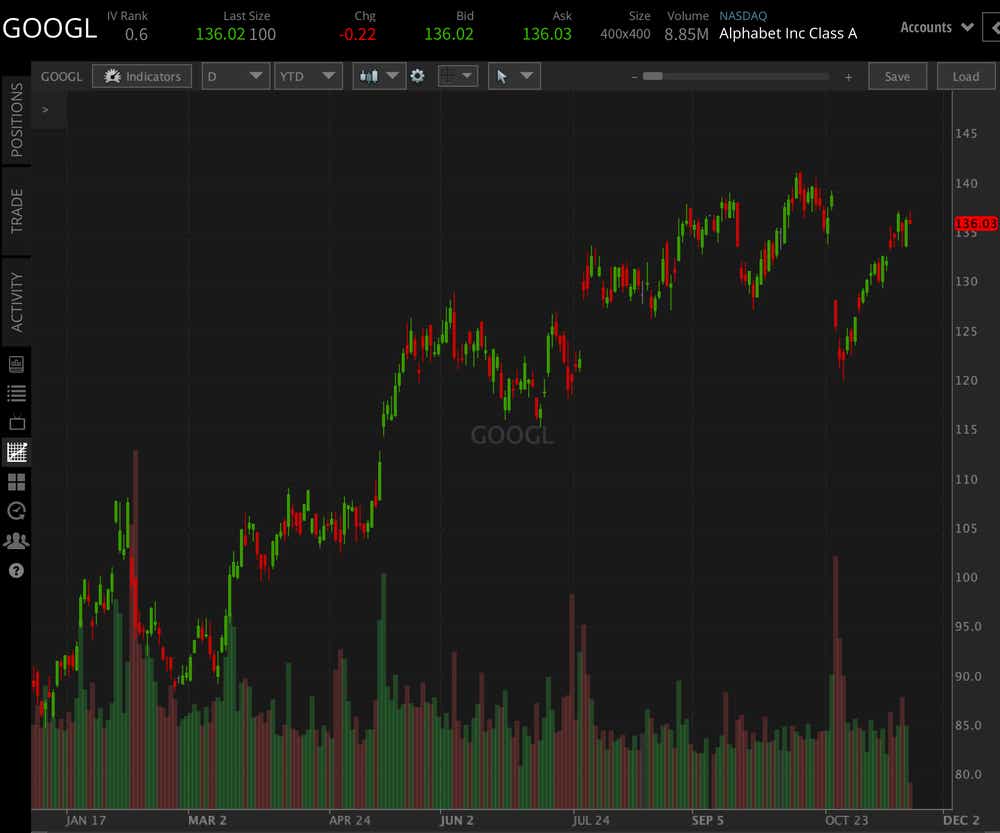This screenshot has height=833, width=1000.
Task: Open the YTD time range dropdown
Action: tap(308, 77)
